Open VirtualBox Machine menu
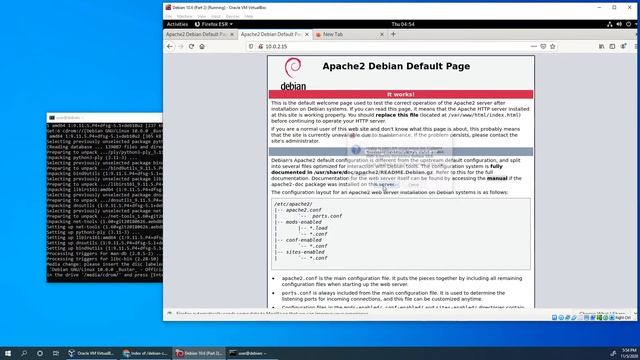Viewport: 640px width, 360px height. 184,16
